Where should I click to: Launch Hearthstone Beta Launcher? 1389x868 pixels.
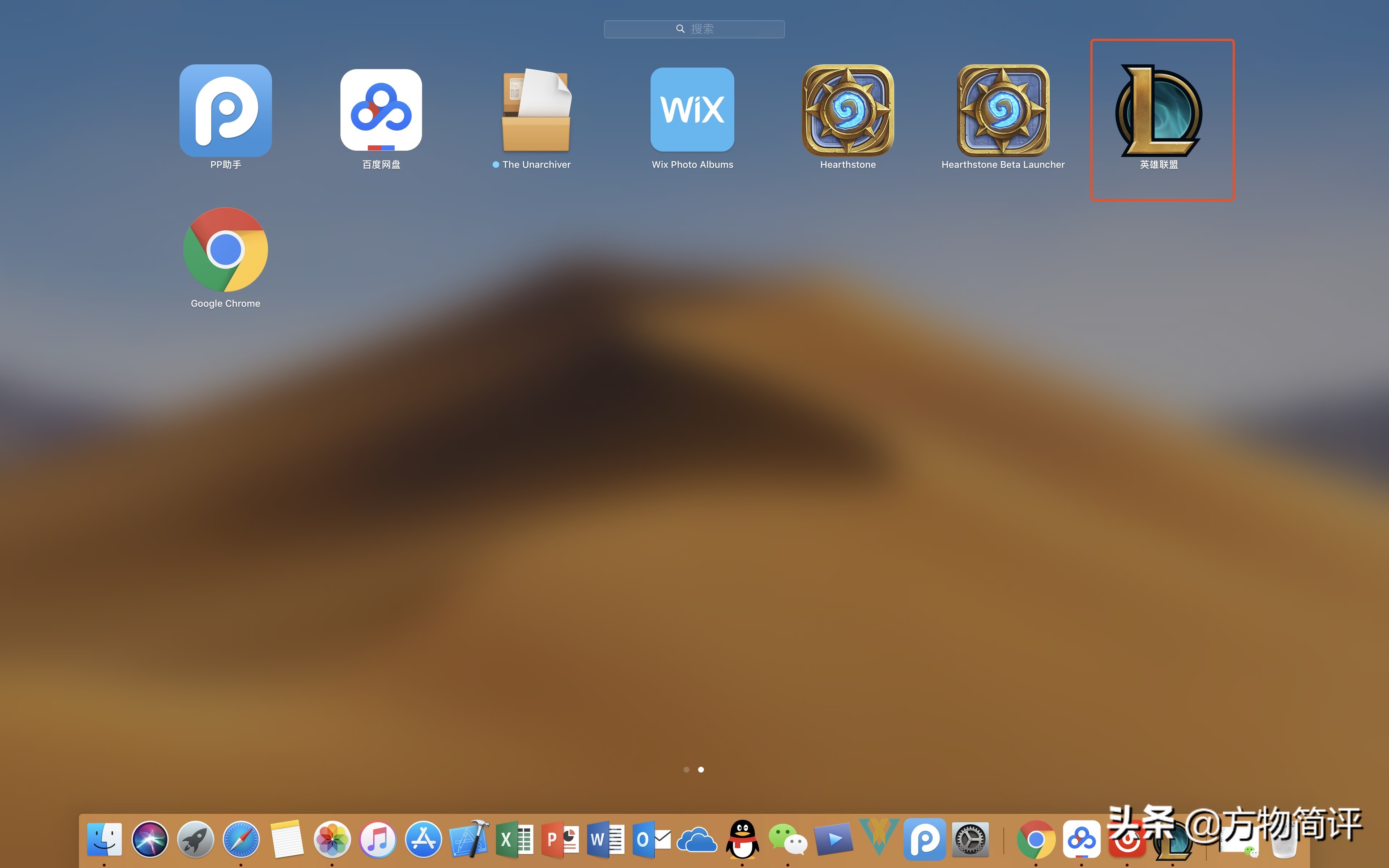[x=1003, y=111]
